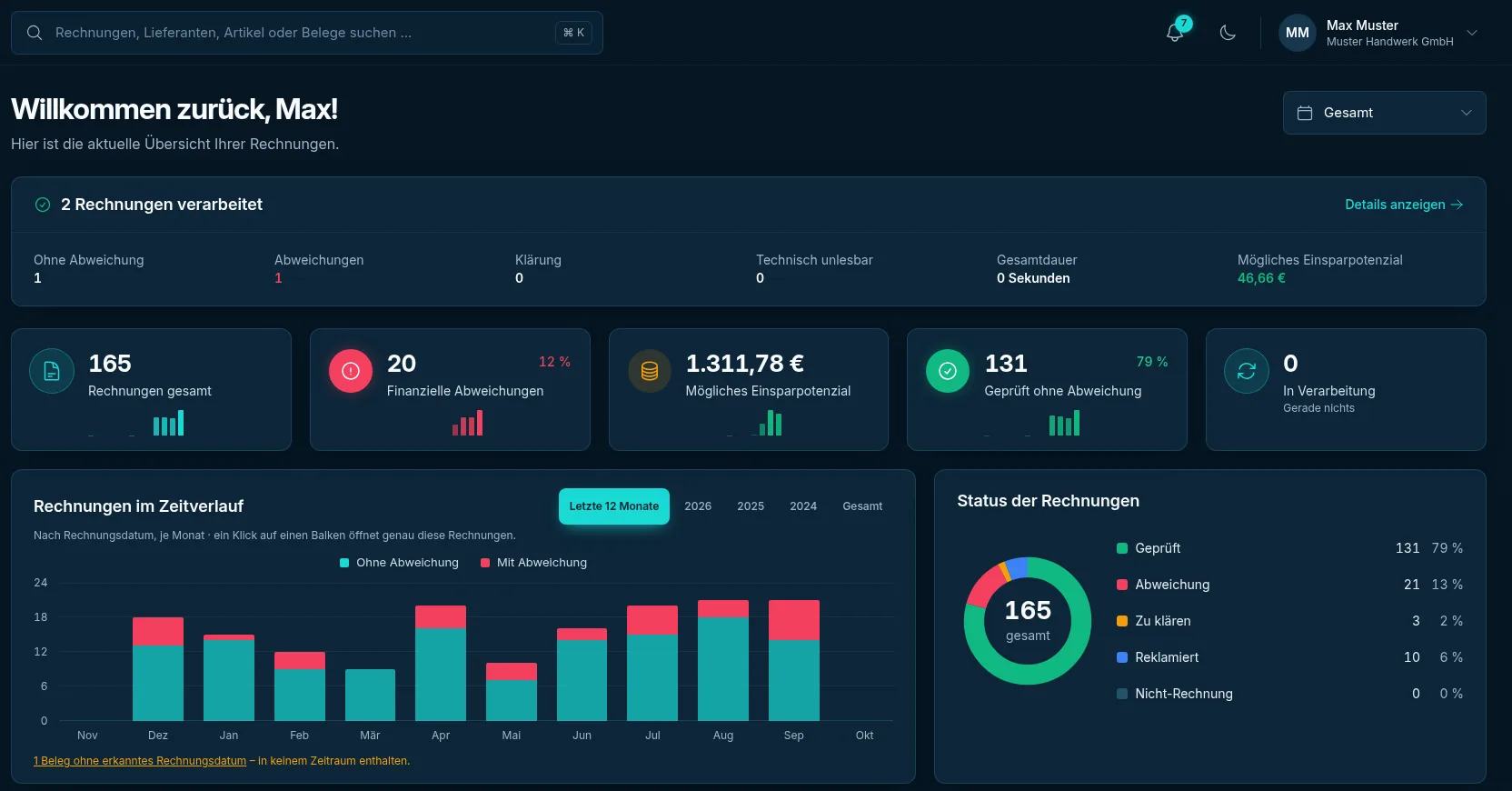Click the Dez bar in the chart

158,669
